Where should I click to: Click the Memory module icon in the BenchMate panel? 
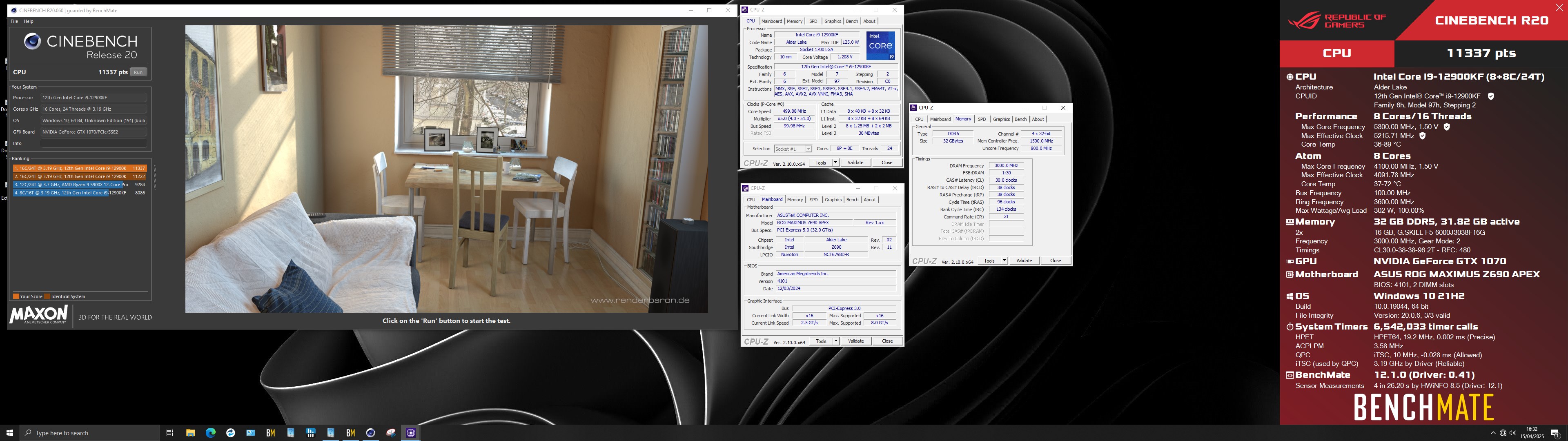click(1289, 222)
